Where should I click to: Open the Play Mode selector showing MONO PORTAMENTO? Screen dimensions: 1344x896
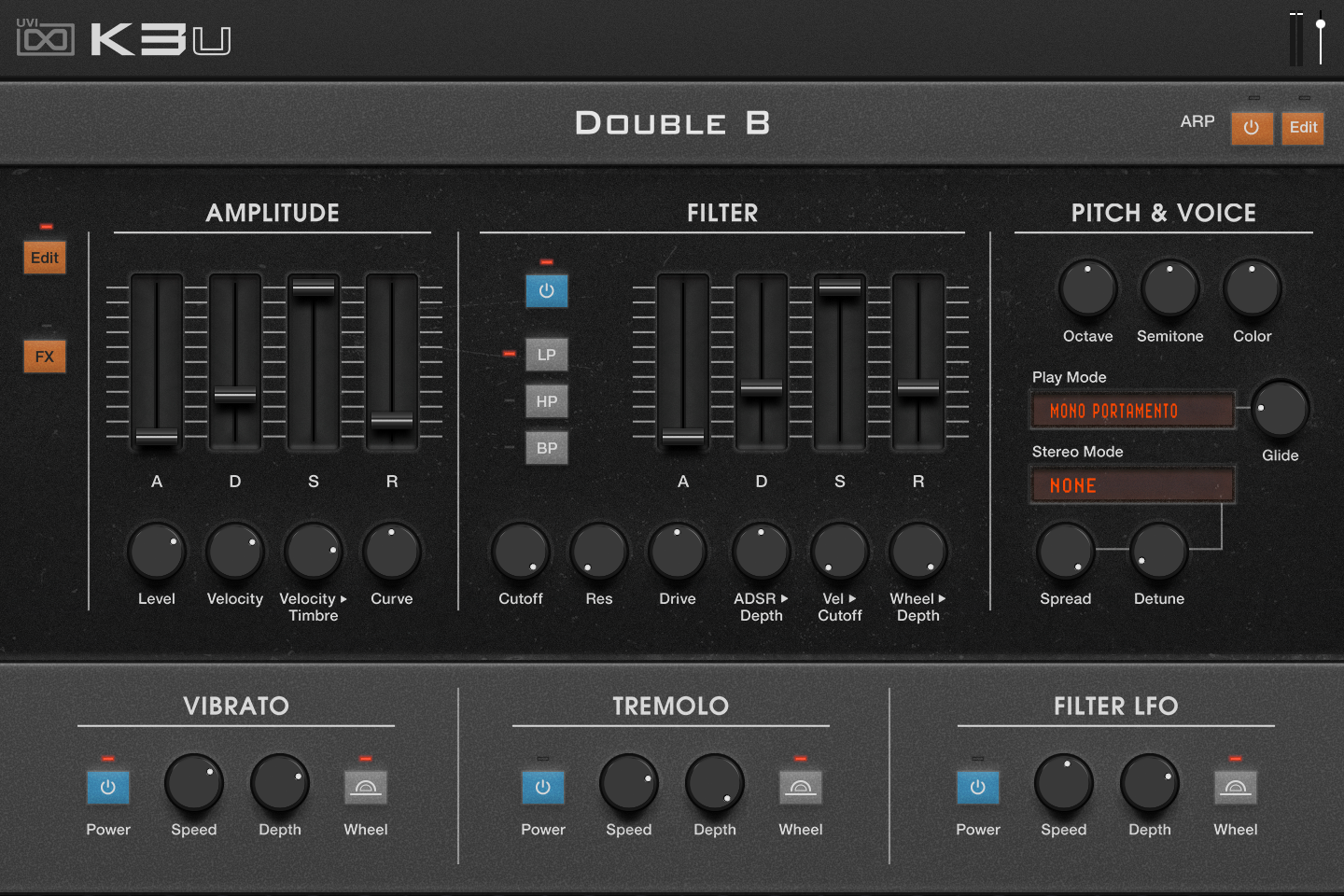1132,410
